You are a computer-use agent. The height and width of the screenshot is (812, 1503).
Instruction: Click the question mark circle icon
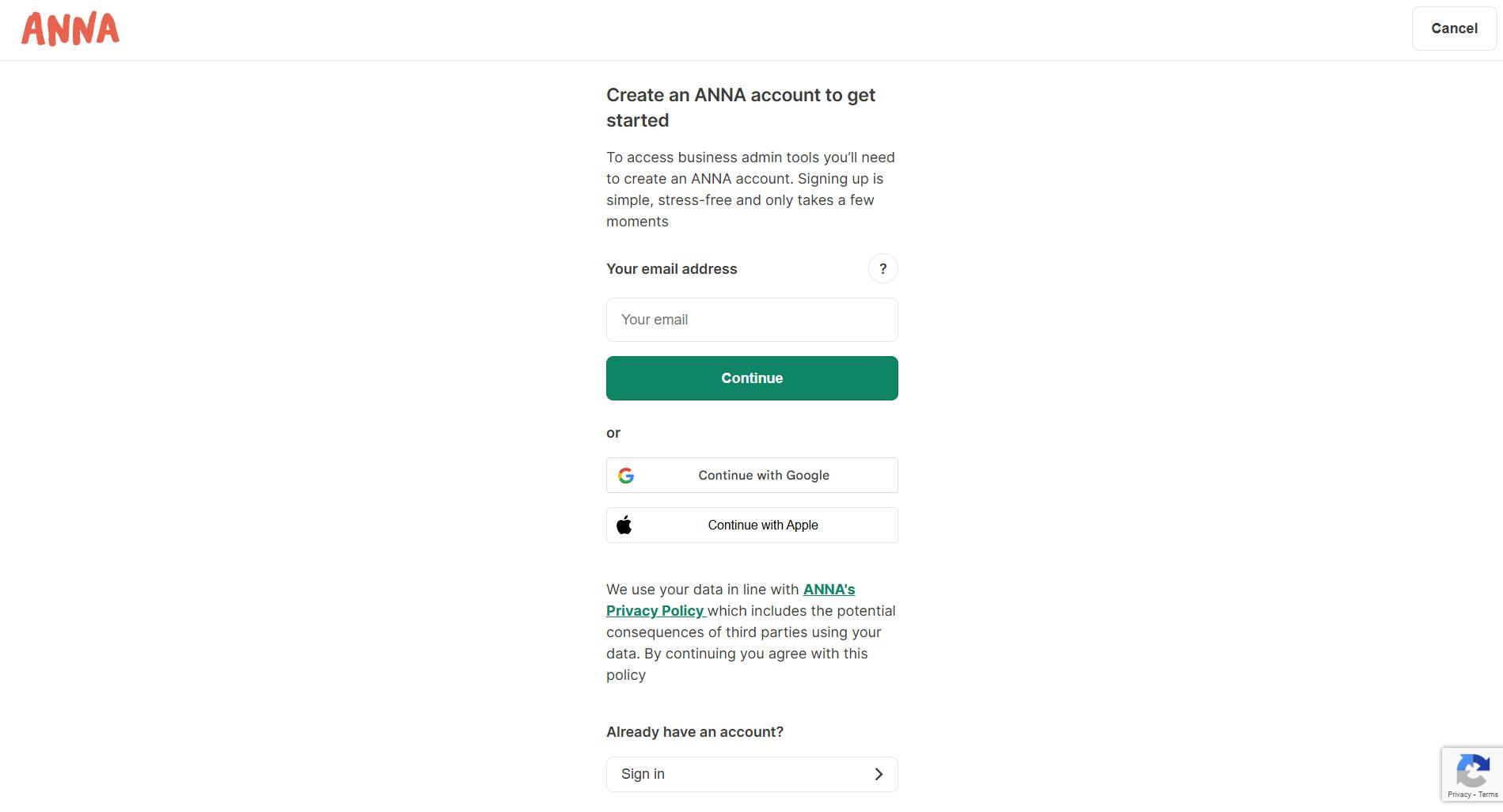click(882, 268)
